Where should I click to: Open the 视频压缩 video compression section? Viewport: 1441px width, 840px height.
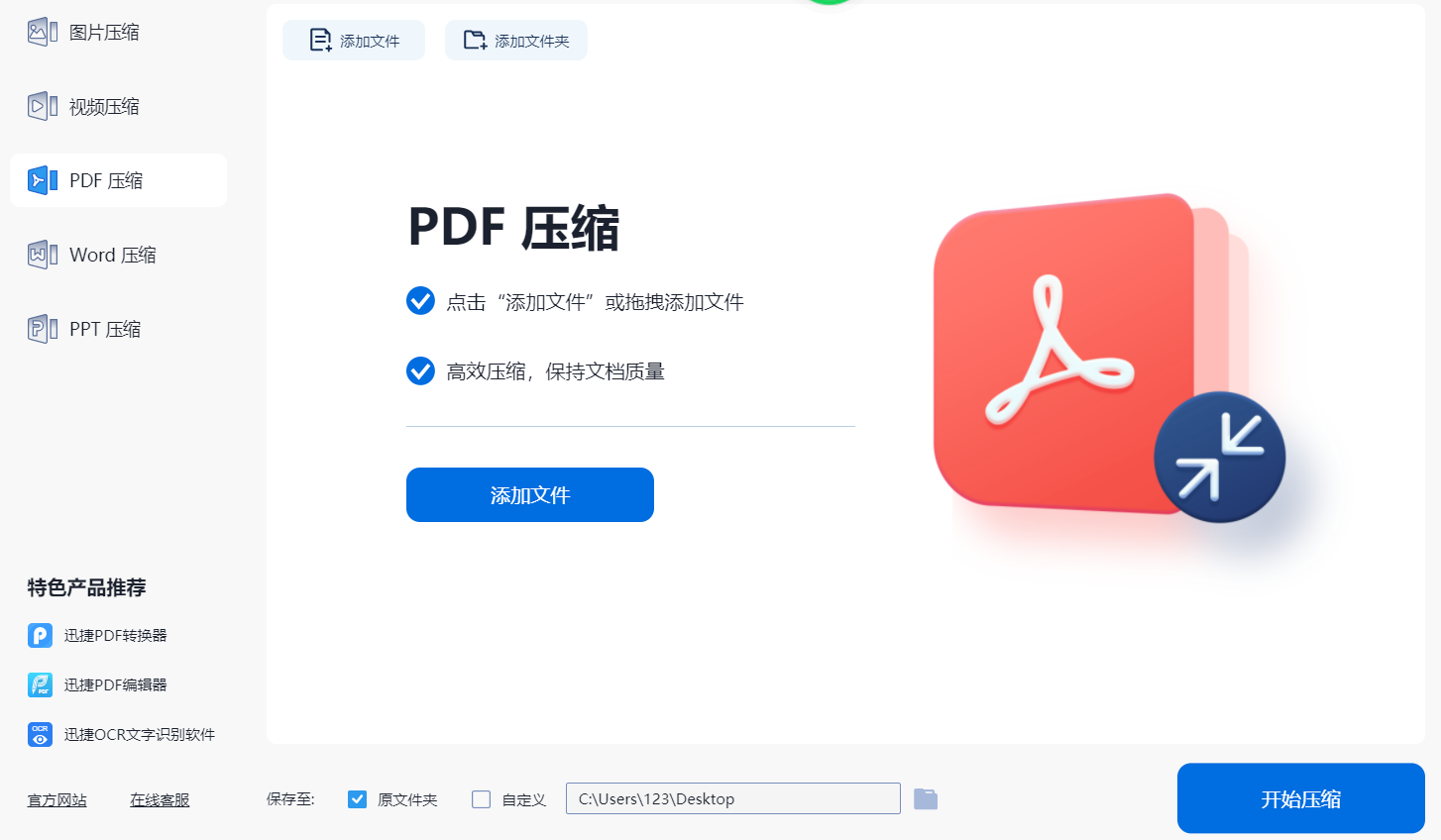[118, 106]
